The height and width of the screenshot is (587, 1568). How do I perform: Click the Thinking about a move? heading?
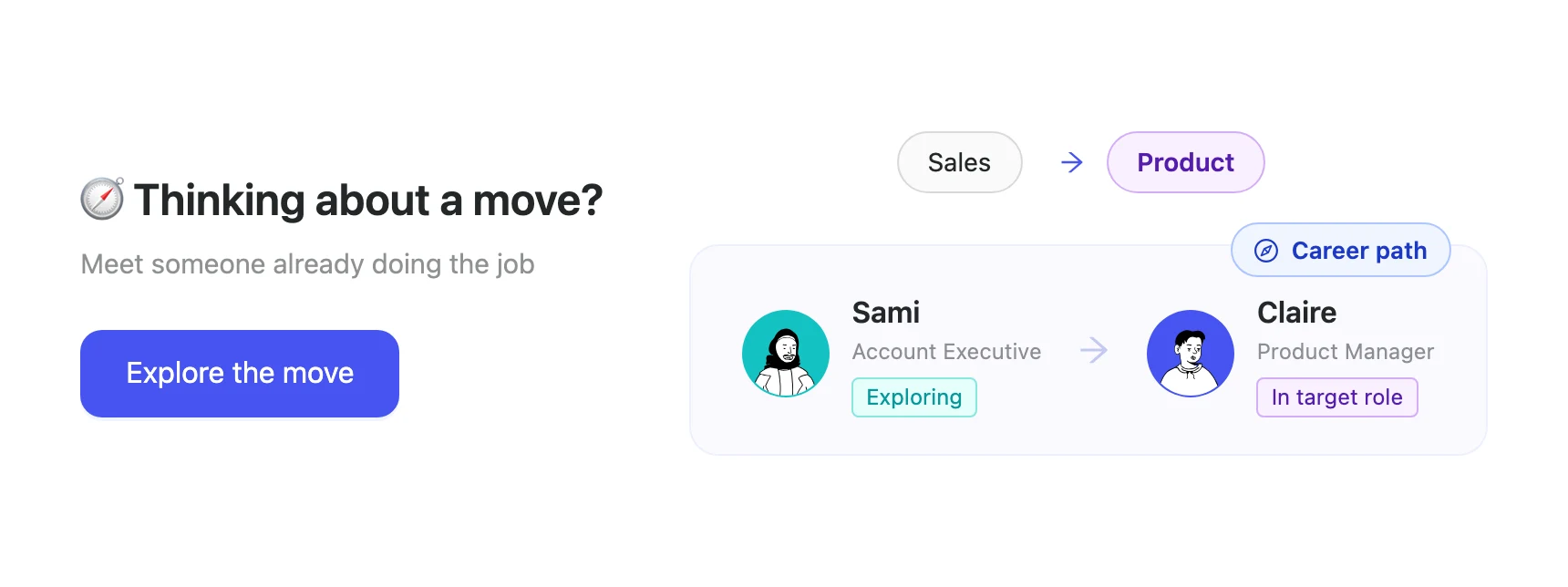[368, 201]
